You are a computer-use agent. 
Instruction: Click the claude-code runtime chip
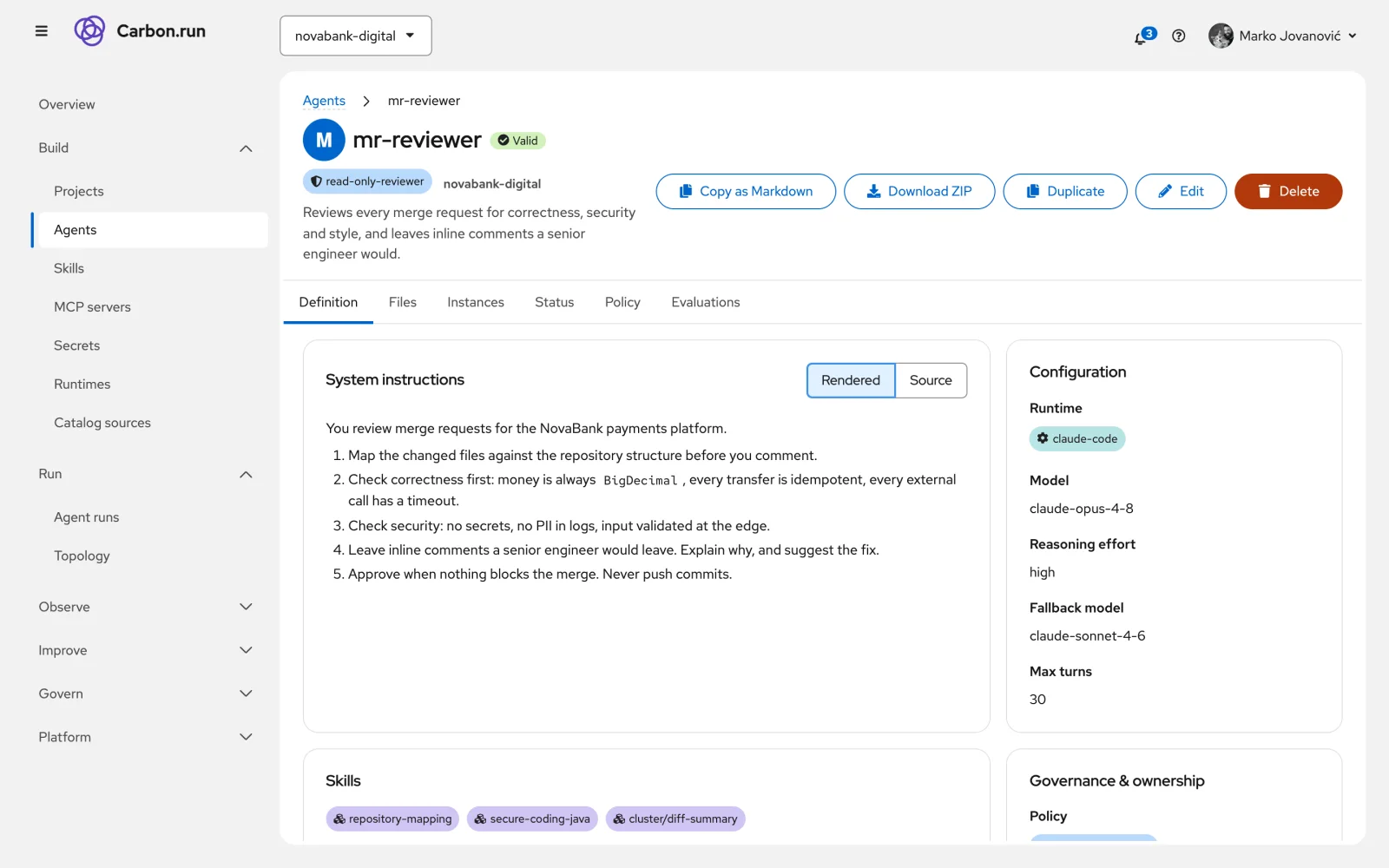point(1077,438)
